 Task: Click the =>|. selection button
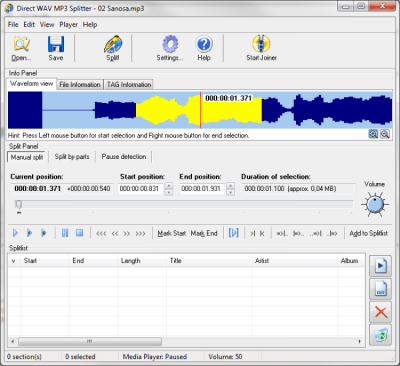(282, 234)
